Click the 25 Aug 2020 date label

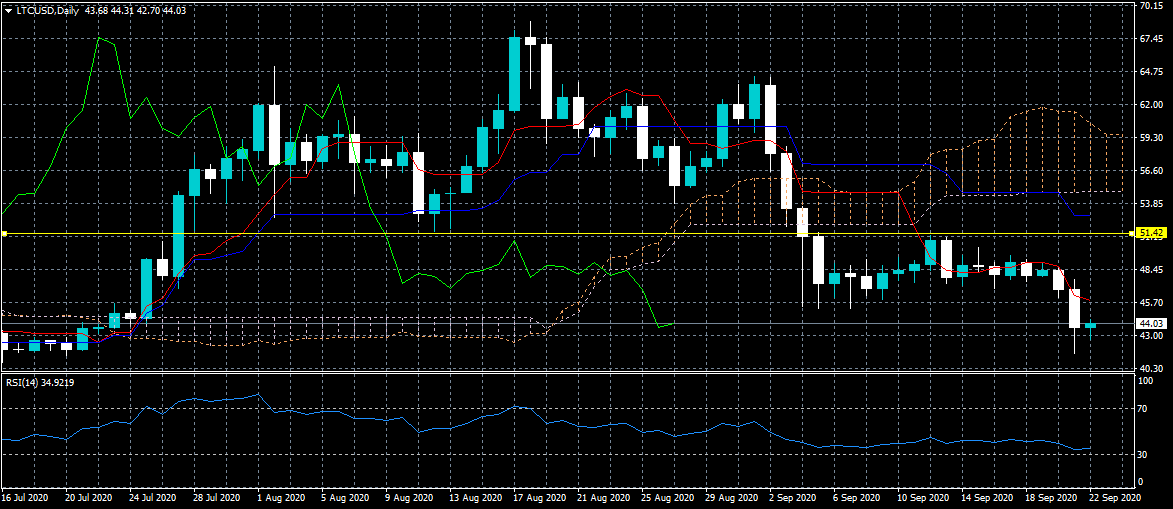(x=667, y=498)
